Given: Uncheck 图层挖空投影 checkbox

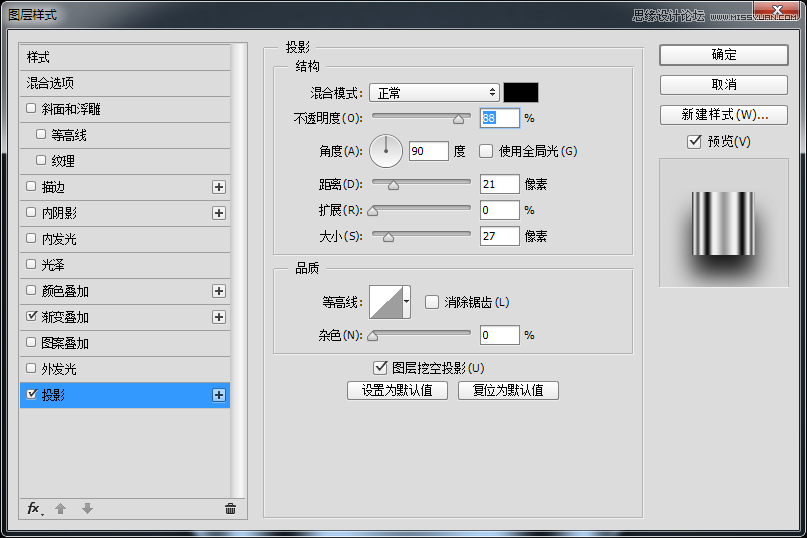Looking at the screenshot, I should (x=380, y=368).
